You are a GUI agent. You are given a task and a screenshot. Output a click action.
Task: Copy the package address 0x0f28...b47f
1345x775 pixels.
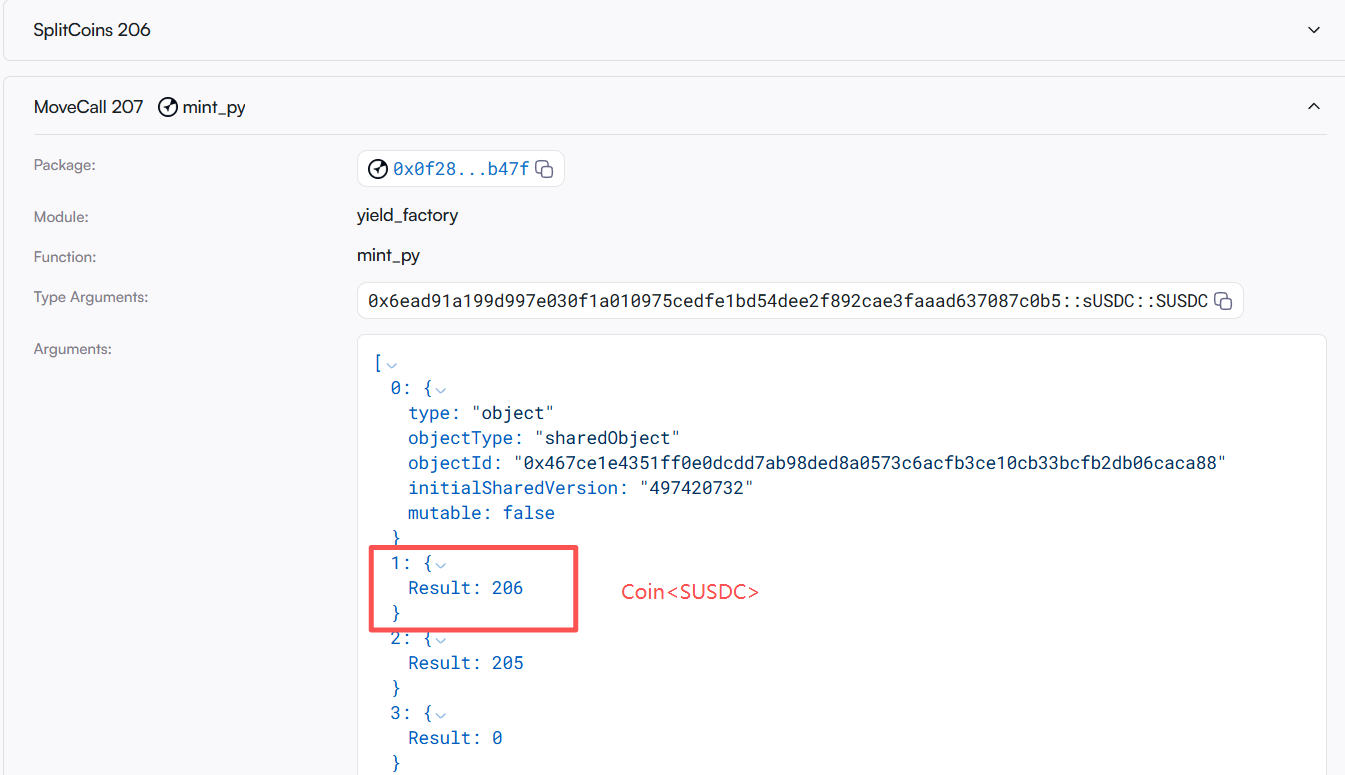click(544, 169)
